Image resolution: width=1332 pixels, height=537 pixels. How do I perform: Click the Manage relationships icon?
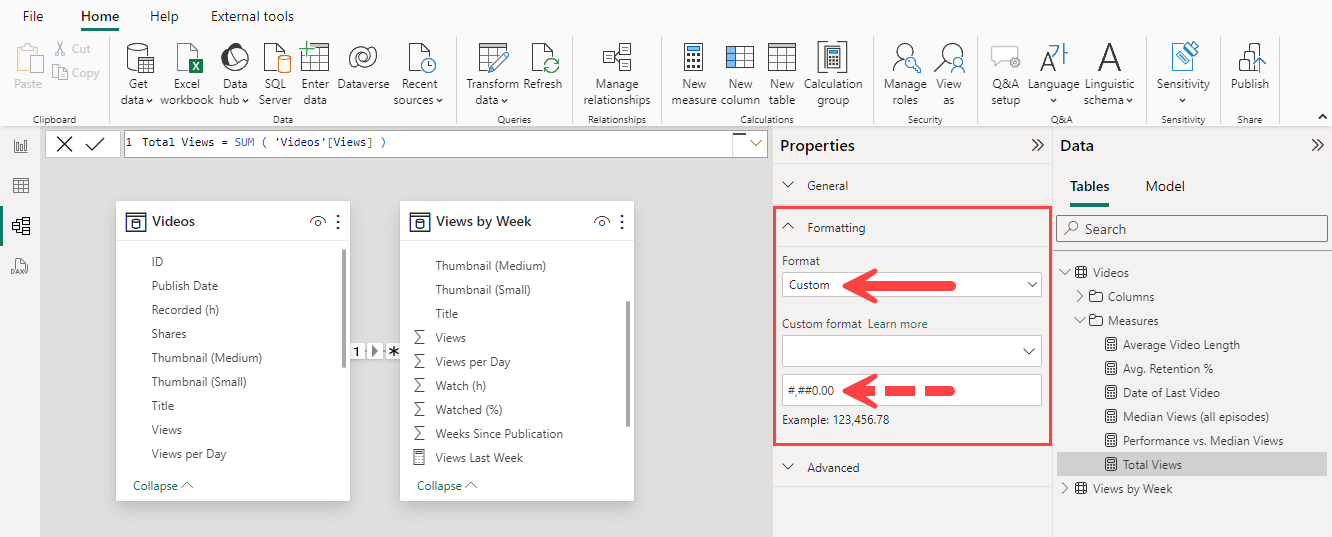coord(617,58)
